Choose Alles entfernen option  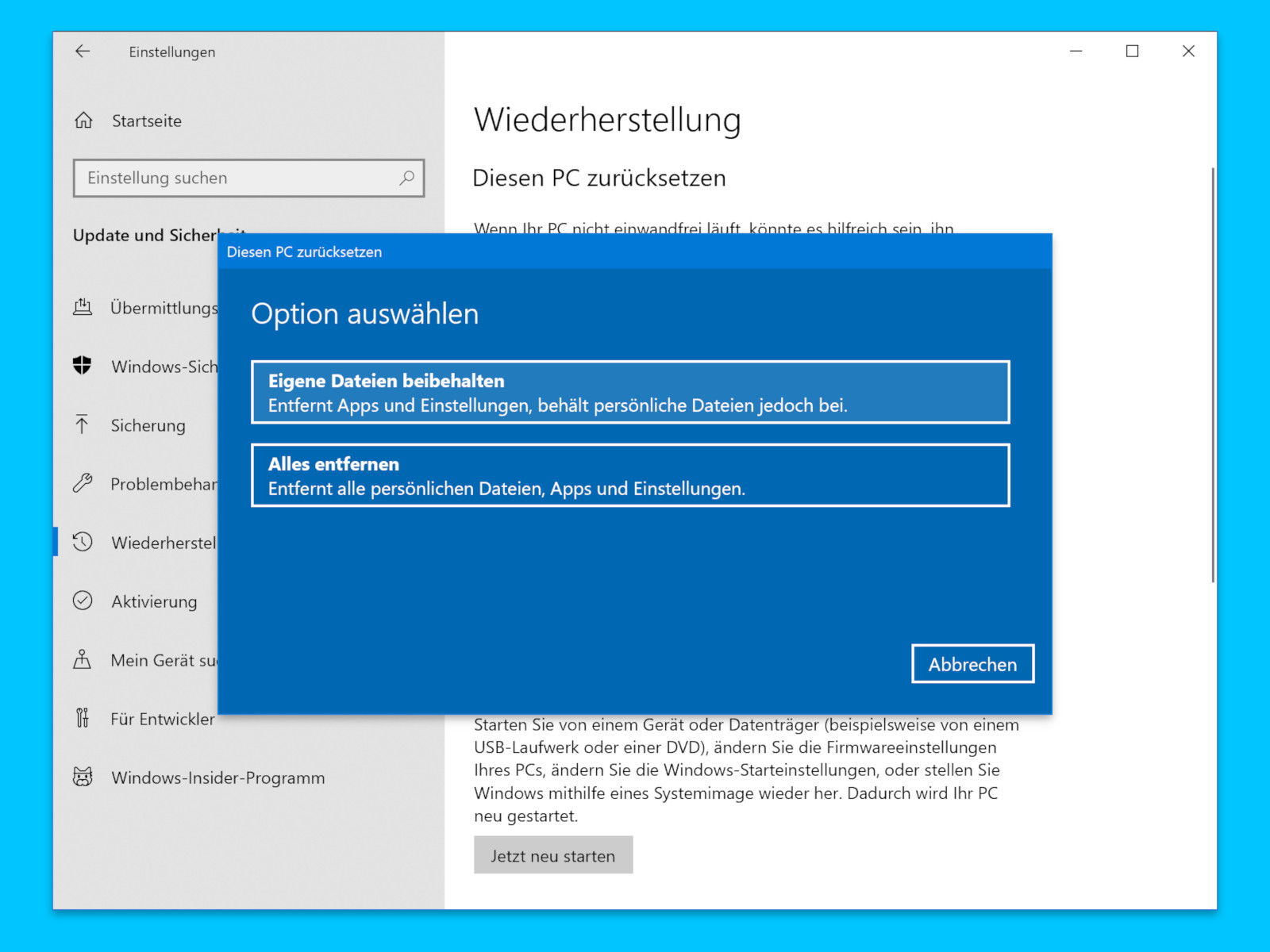[x=630, y=476]
